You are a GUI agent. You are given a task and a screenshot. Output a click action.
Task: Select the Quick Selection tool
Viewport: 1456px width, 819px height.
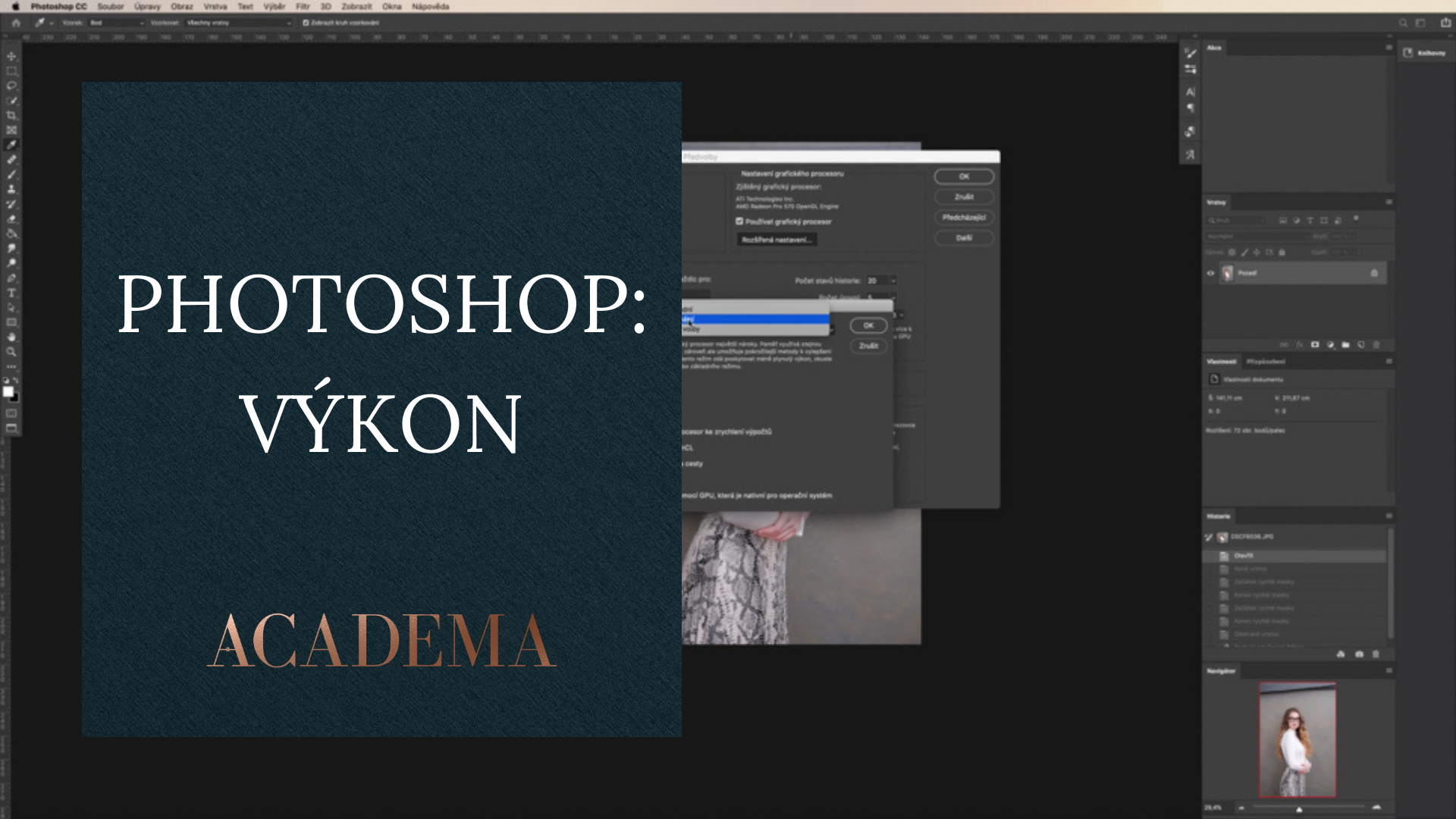point(11,101)
